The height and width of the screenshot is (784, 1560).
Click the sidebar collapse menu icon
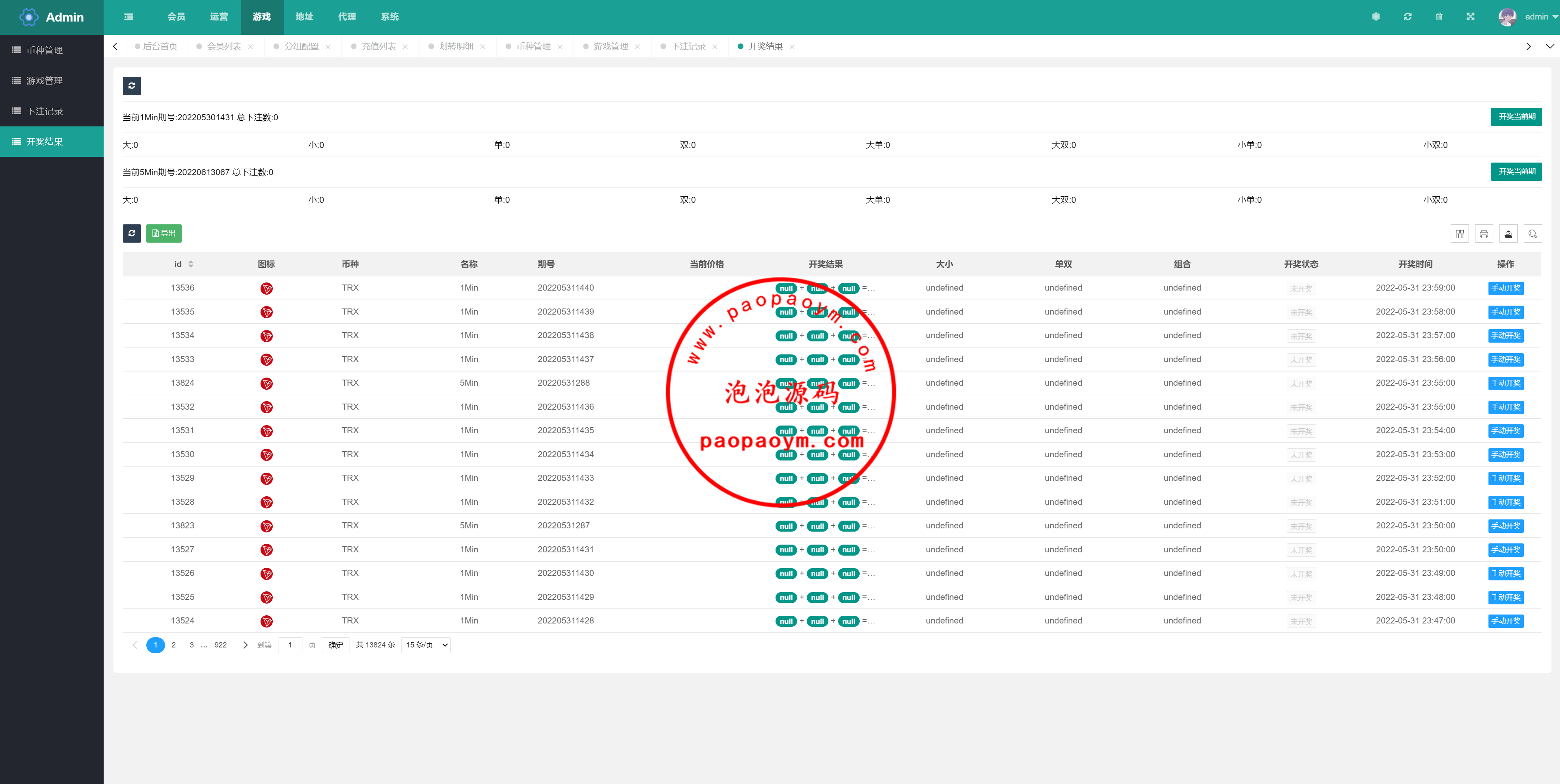click(128, 17)
